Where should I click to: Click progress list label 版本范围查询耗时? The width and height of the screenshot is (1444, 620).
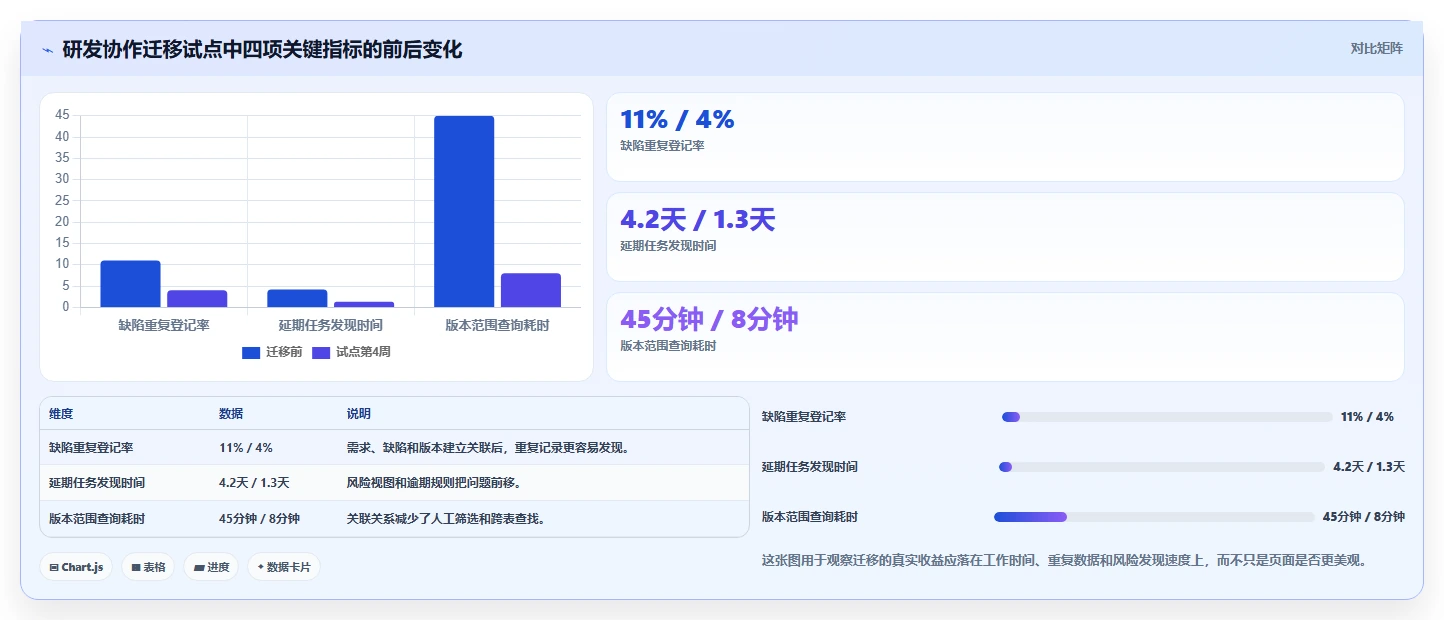pyautogui.click(x=810, y=517)
